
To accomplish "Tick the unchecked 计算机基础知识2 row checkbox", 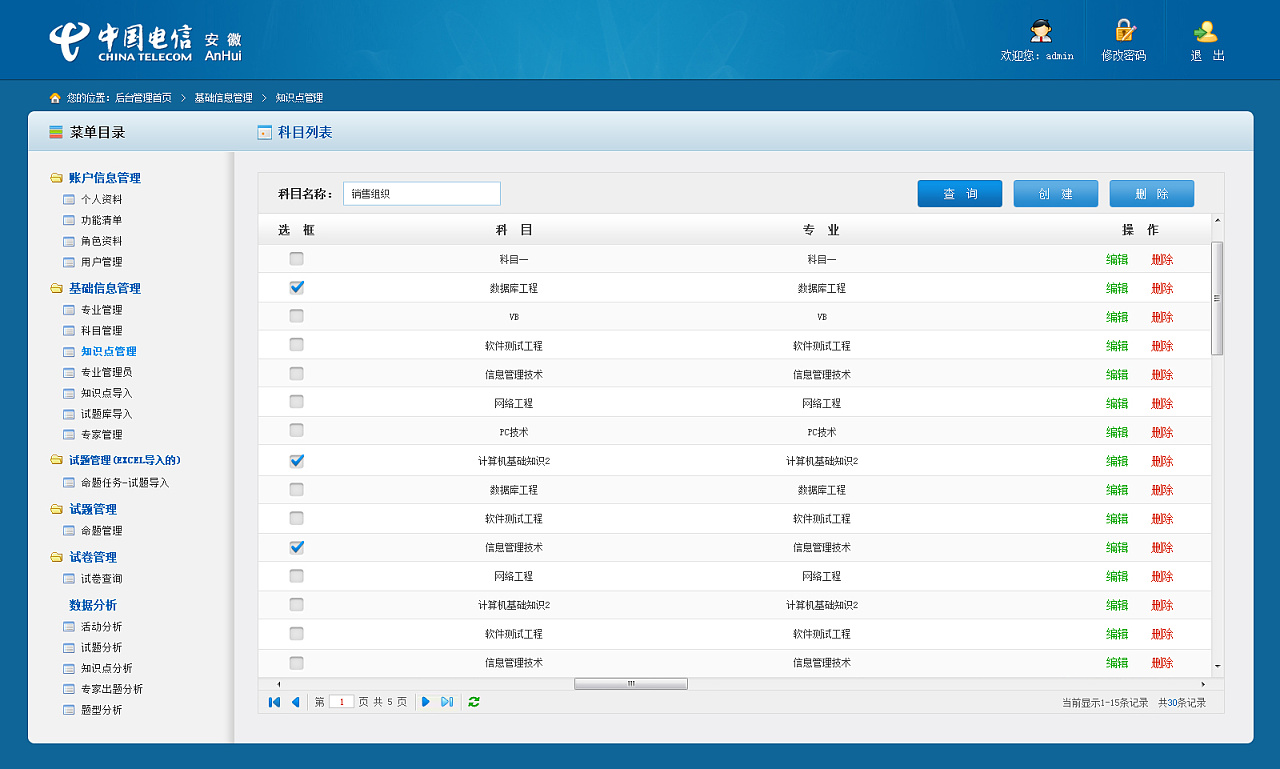I will 296,604.
